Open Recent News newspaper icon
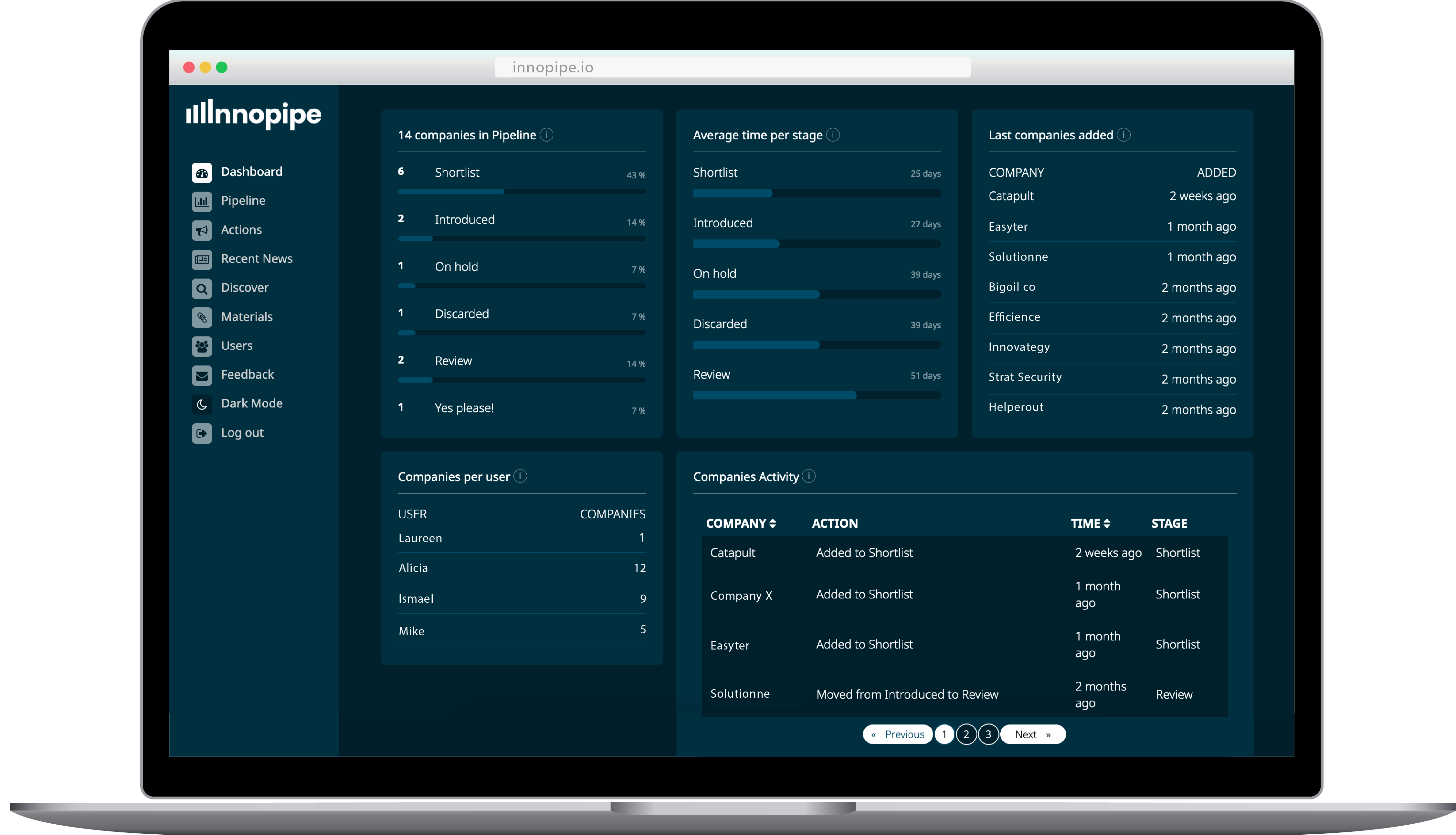The width and height of the screenshot is (1456, 835). tap(201, 259)
